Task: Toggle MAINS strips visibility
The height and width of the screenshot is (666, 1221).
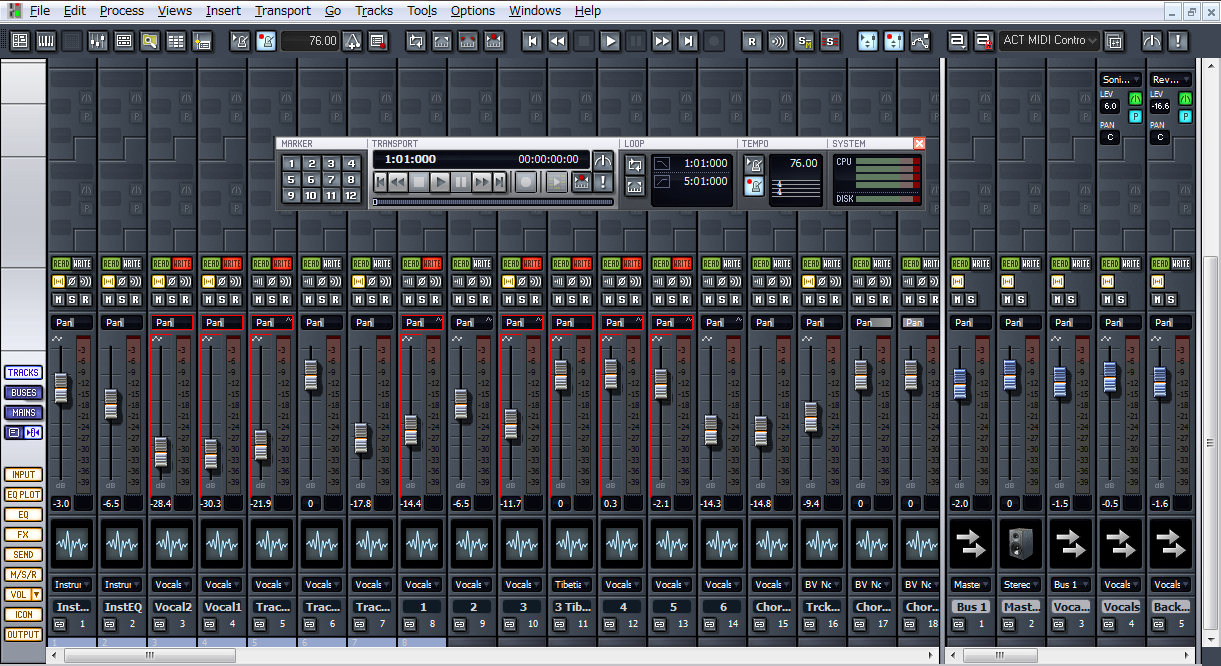Action: (23, 413)
